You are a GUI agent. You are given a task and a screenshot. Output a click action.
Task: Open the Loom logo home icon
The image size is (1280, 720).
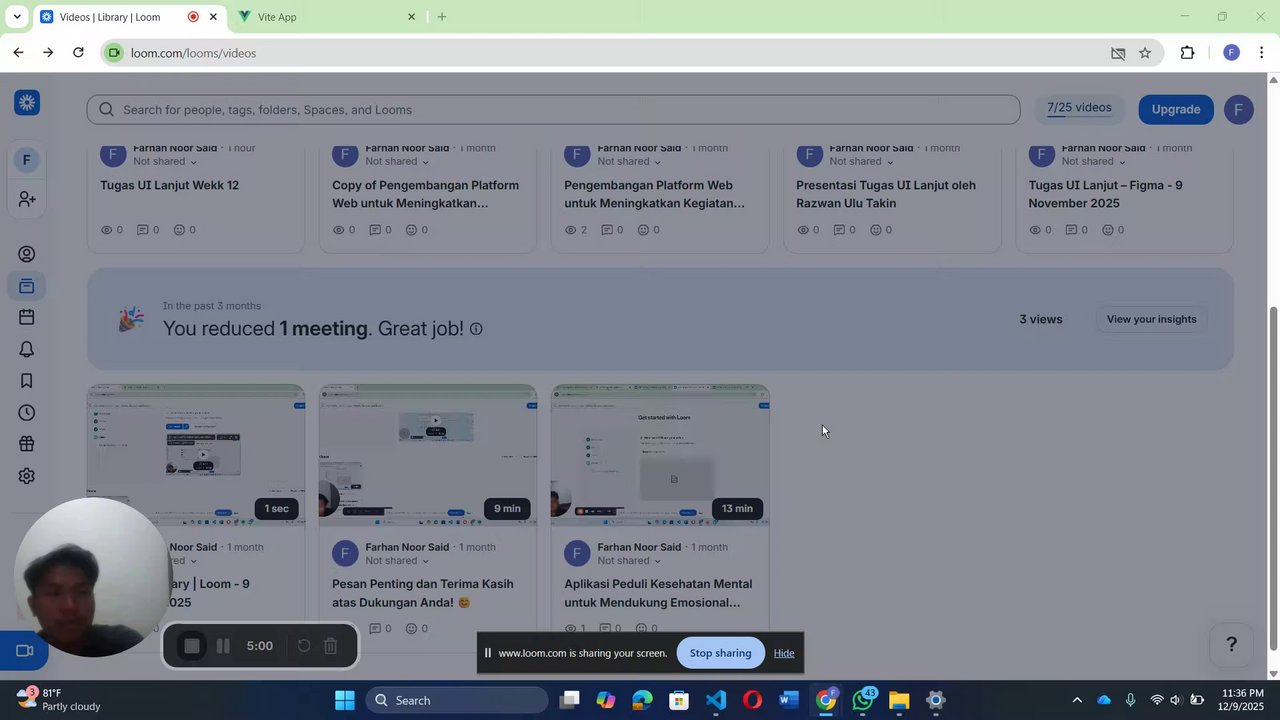tap(27, 102)
